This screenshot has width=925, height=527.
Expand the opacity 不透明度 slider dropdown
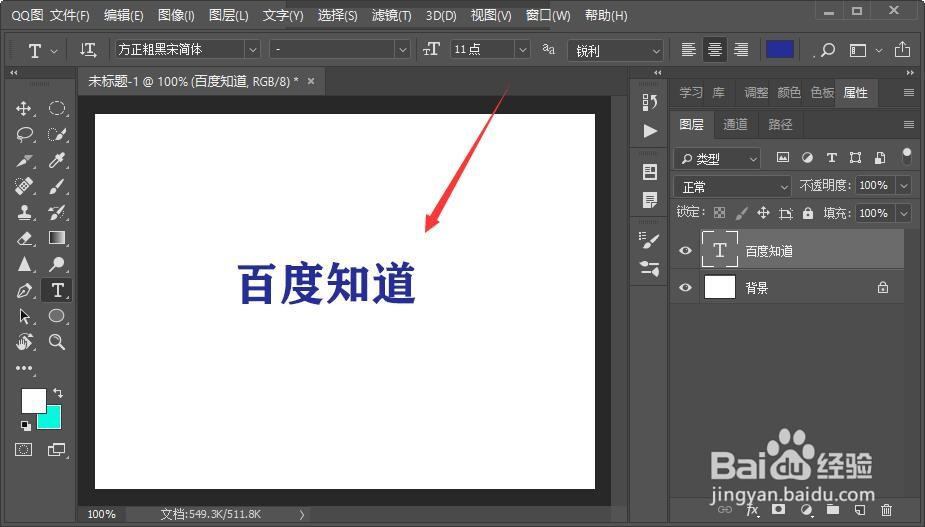(x=904, y=185)
